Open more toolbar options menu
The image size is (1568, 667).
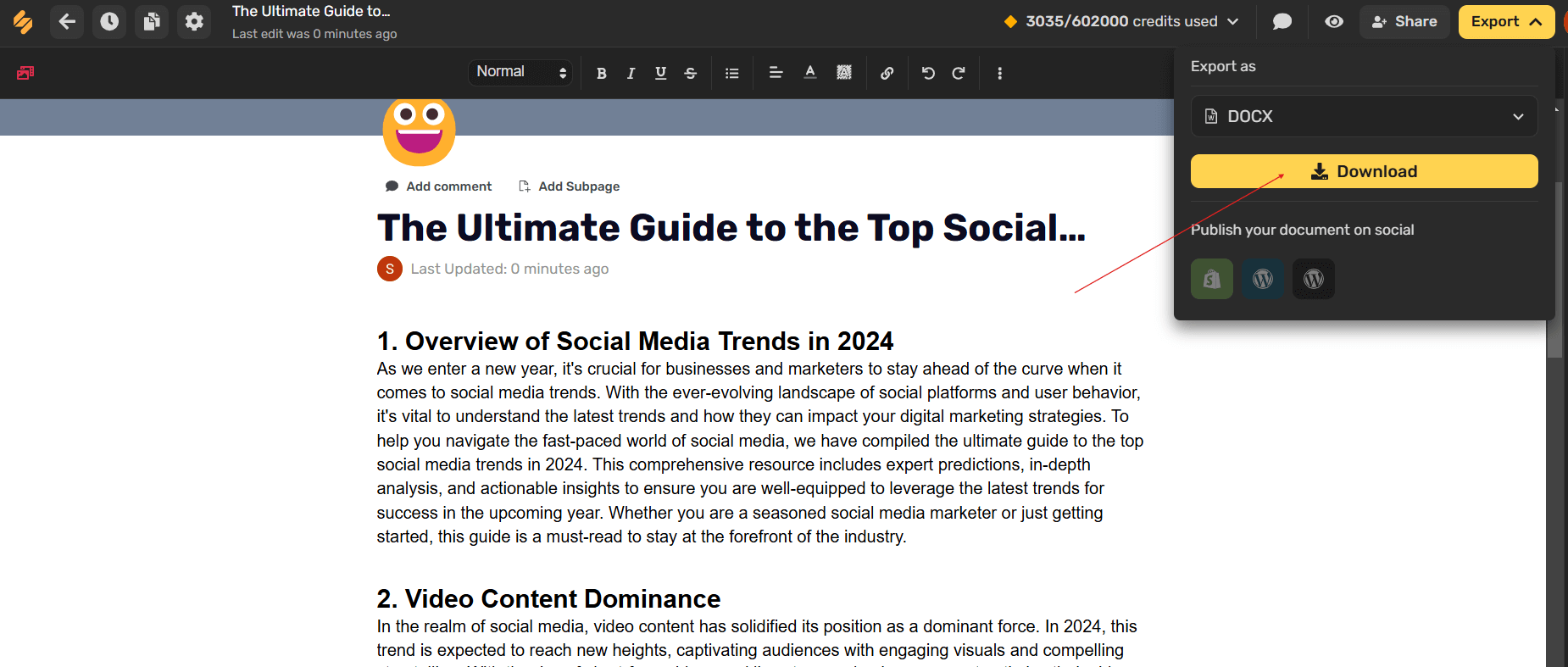click(x=1000, y=73)
